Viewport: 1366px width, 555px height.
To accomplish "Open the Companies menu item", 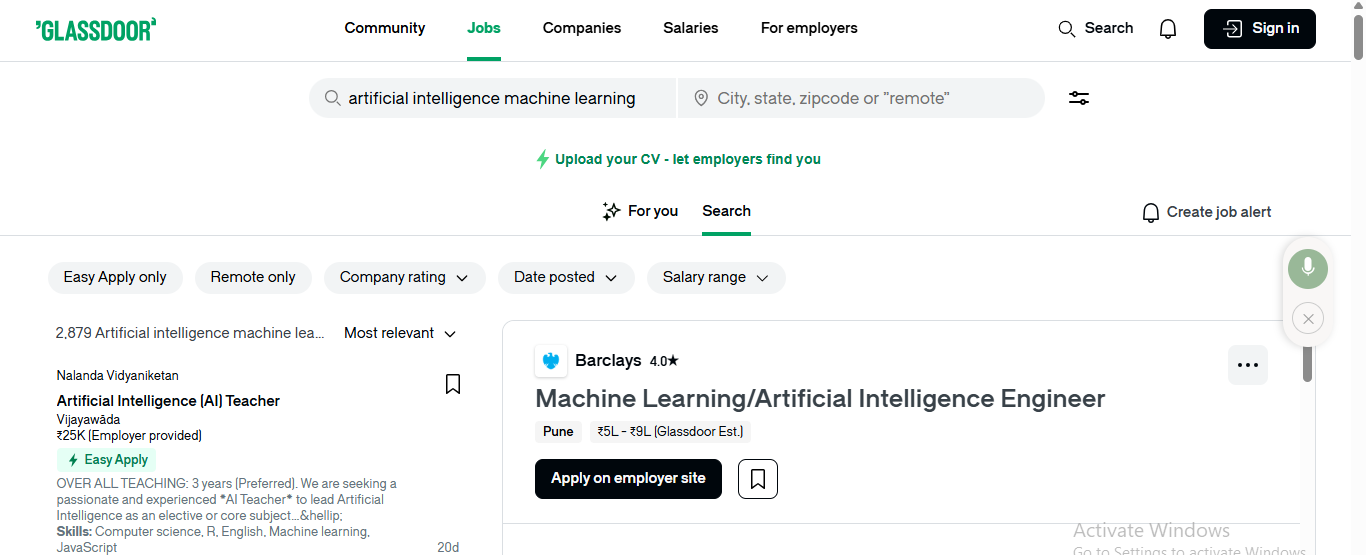I will (581, 28).
